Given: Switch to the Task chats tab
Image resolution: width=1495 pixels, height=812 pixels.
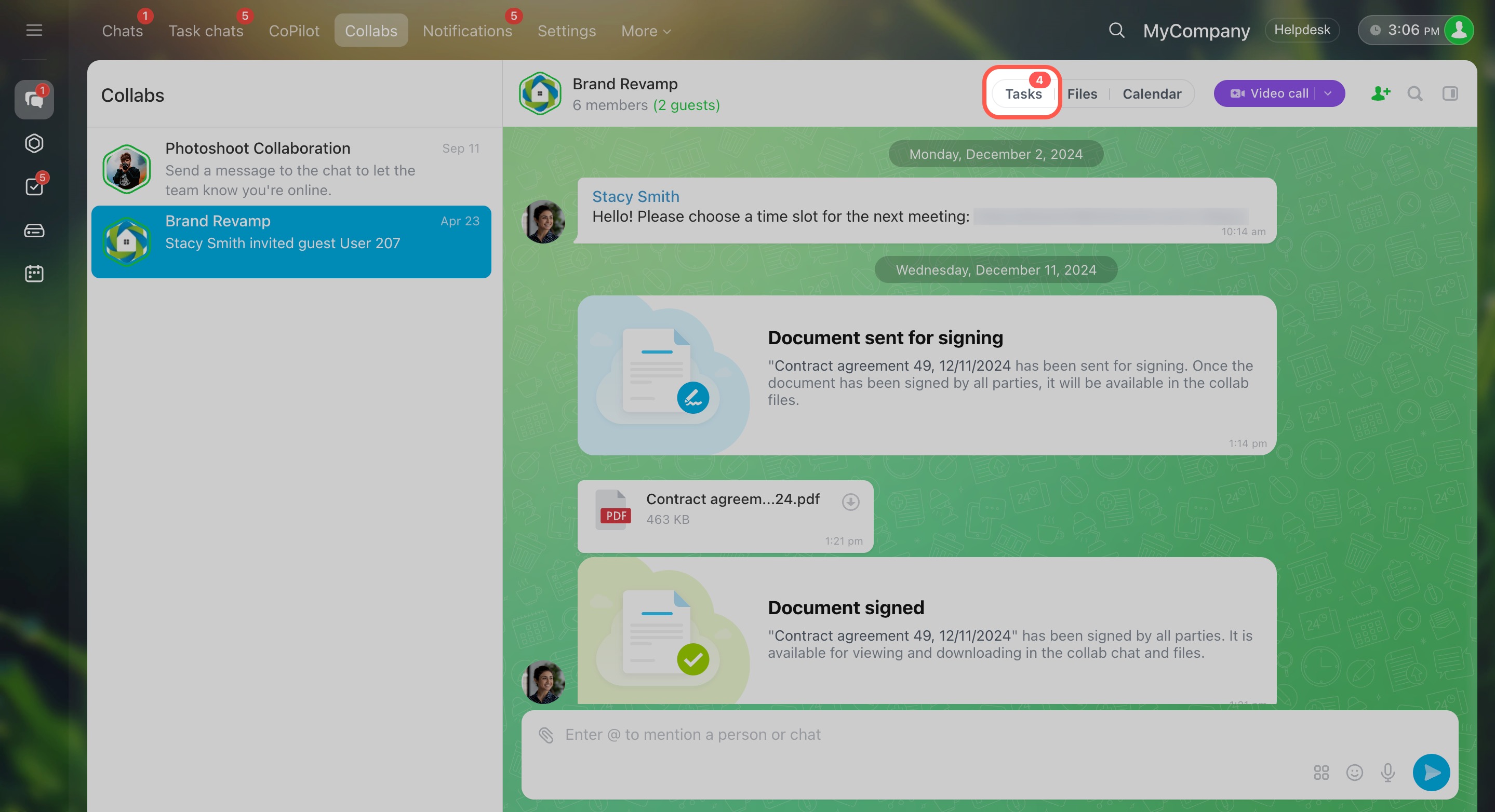Looking at the screenshot, I should 206,31.
